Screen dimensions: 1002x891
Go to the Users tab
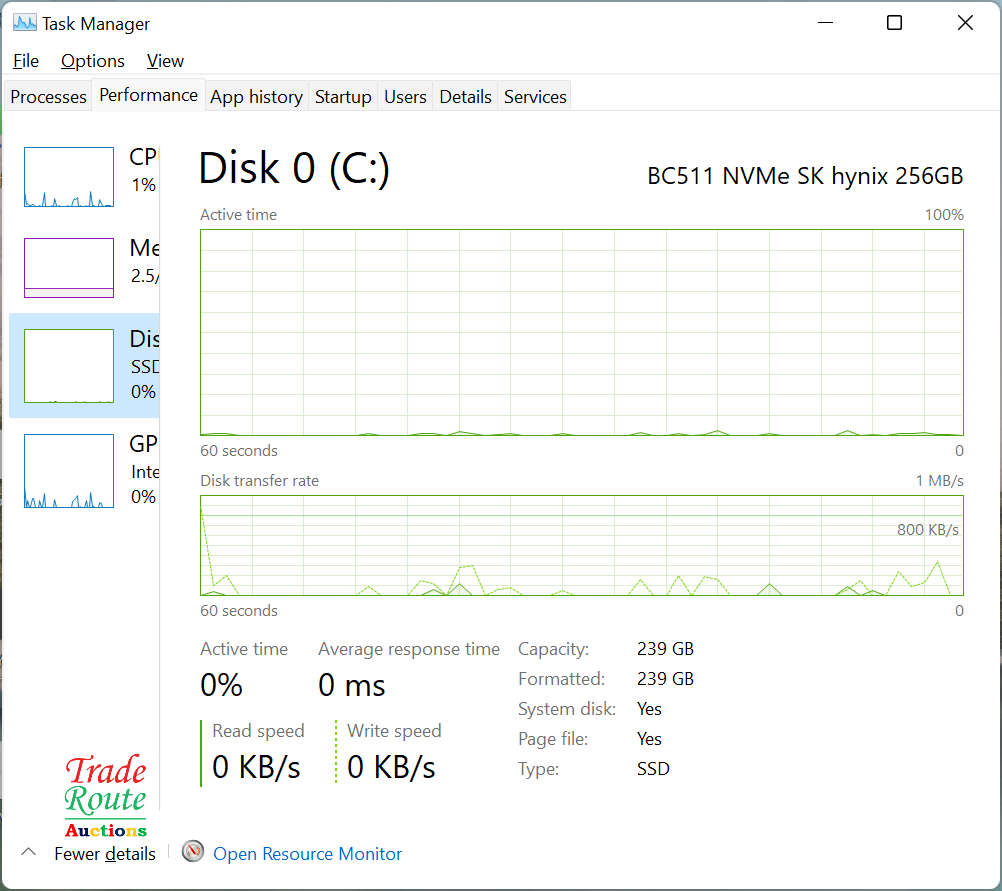click(405, 97)
